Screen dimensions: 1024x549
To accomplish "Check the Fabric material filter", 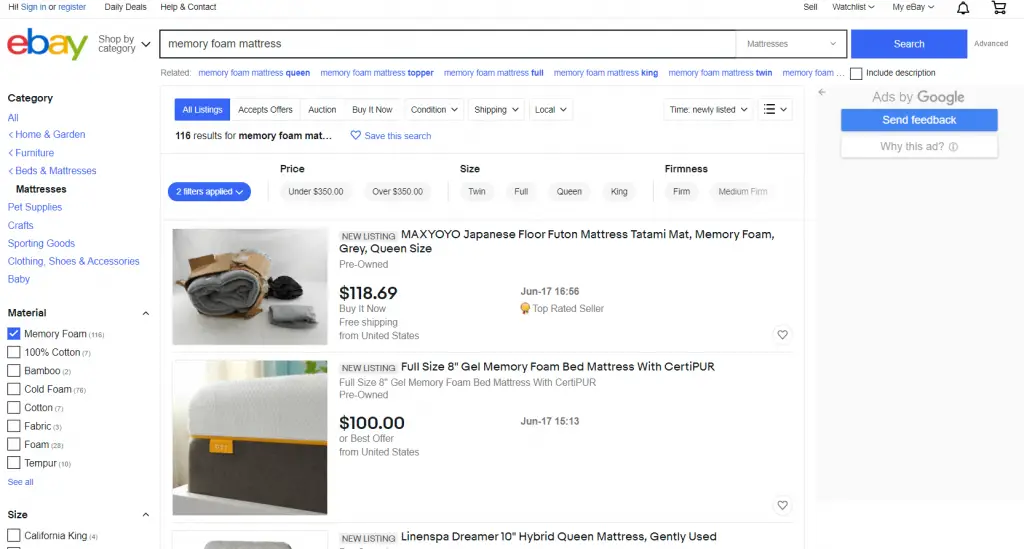I will pos(14,426).
